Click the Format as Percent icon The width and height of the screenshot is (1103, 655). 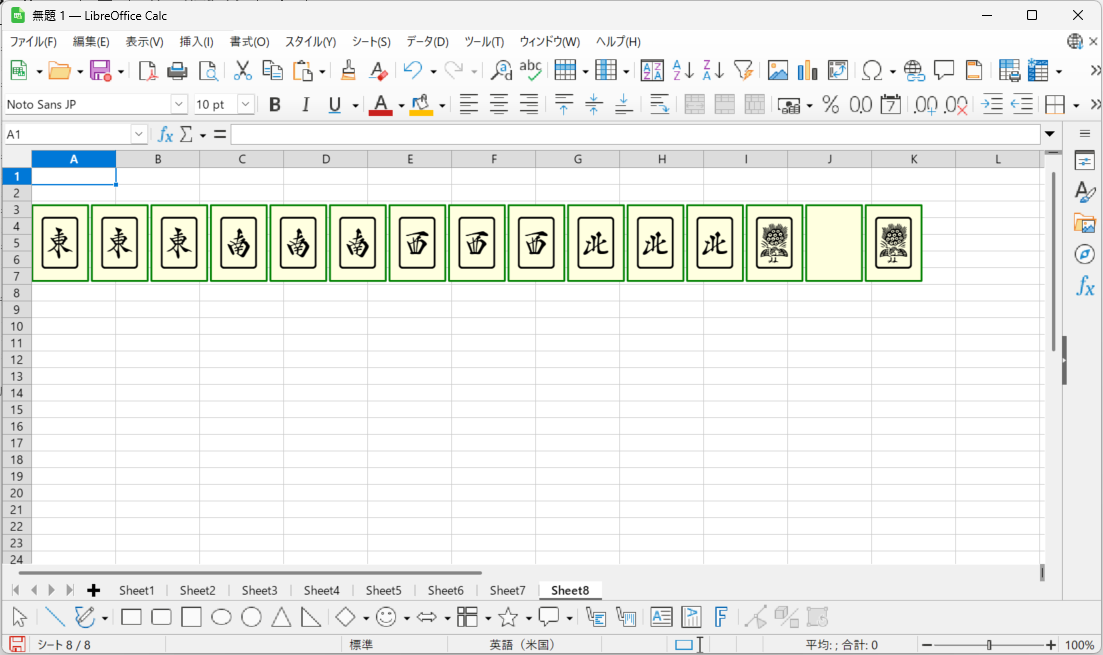pyautogui.click(x=830, y=104)
